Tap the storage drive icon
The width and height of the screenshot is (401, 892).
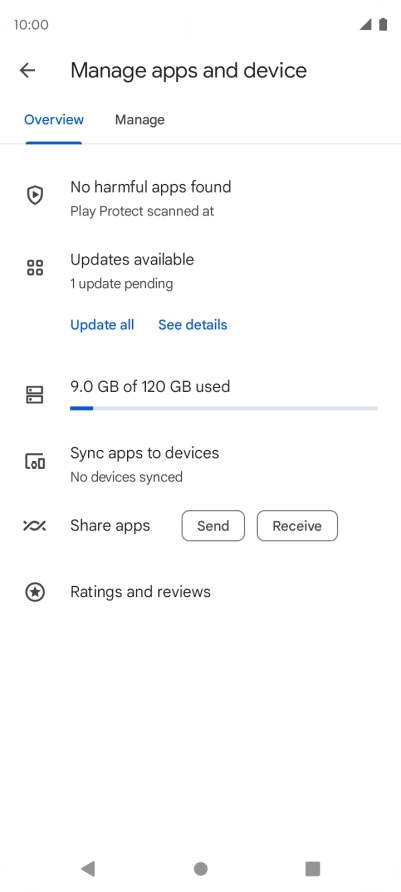[x=35, y=395]
